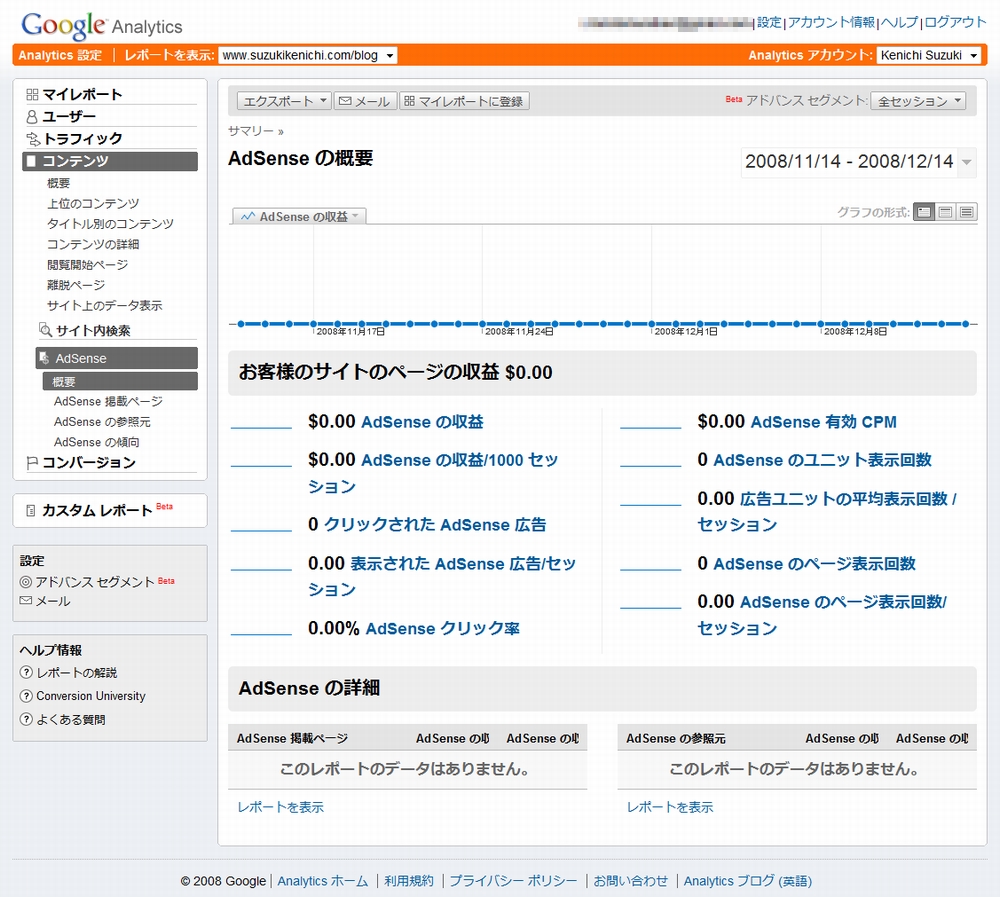Click the よくある質問 question mark icon
The width and height of the screenshot is (1000, 897).
click(26, 719)
